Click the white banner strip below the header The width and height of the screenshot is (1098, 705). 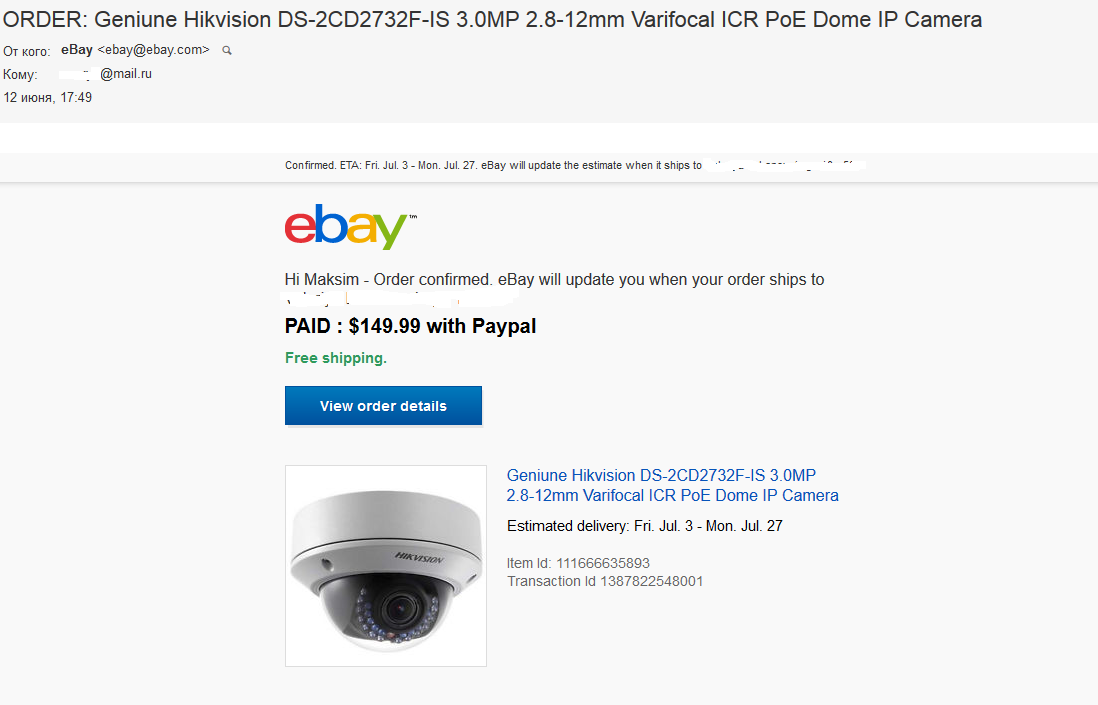(x=549, y=138)
